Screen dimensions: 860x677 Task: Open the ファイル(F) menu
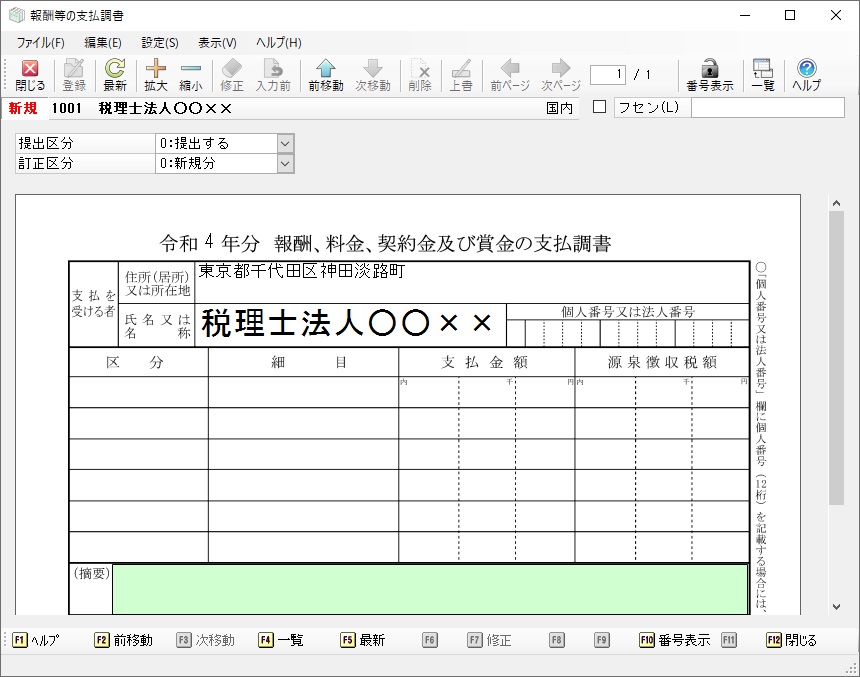coord(40,43)
